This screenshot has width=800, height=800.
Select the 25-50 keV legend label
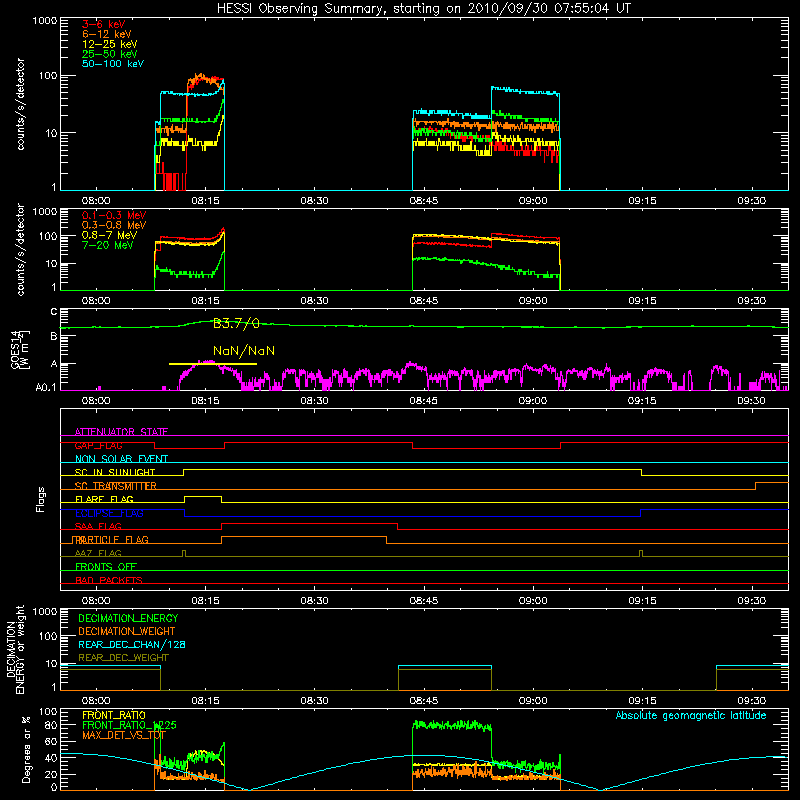(x=110, y=54)
